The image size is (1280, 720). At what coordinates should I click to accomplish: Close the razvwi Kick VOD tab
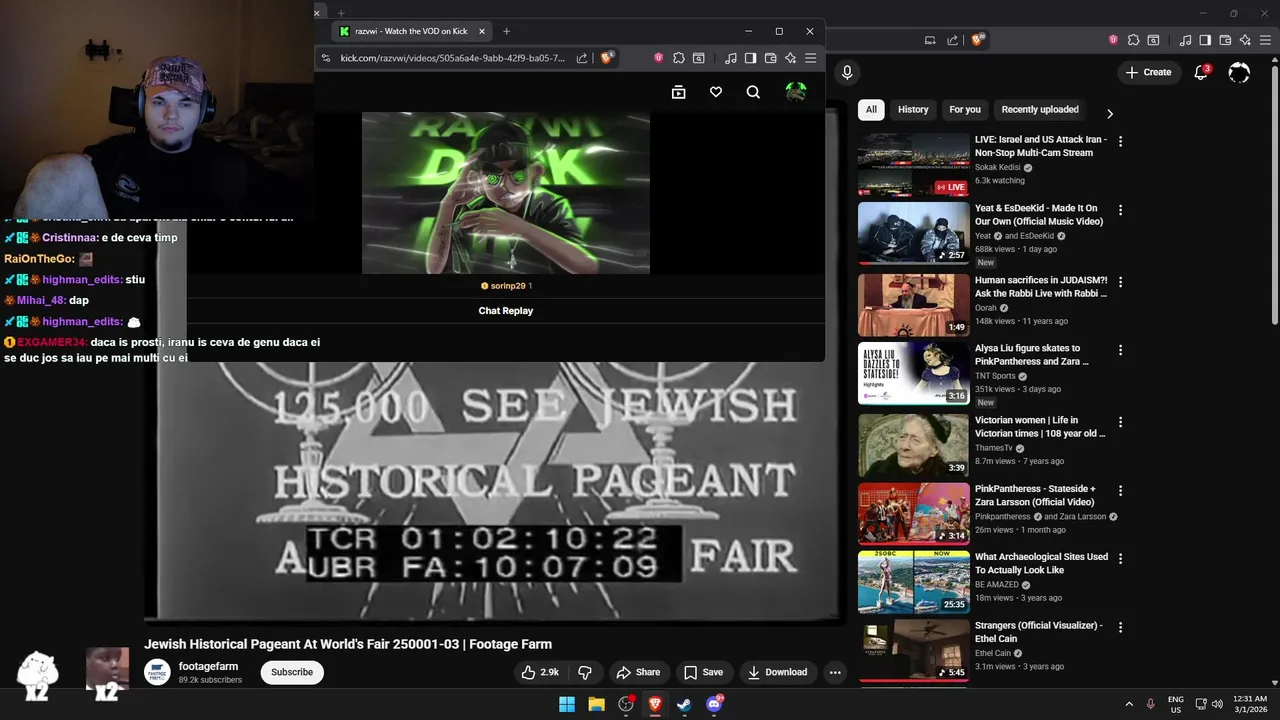pos(481,31)
